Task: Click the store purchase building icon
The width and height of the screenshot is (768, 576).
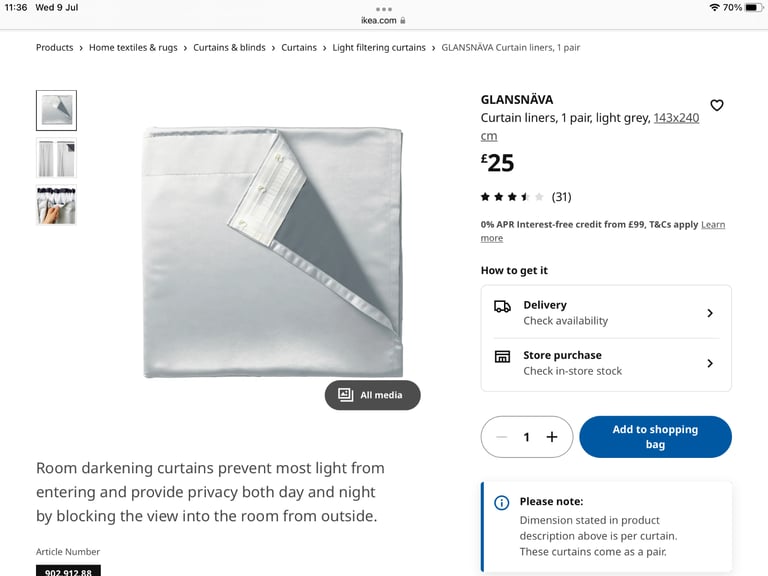Action: [502, 357]
